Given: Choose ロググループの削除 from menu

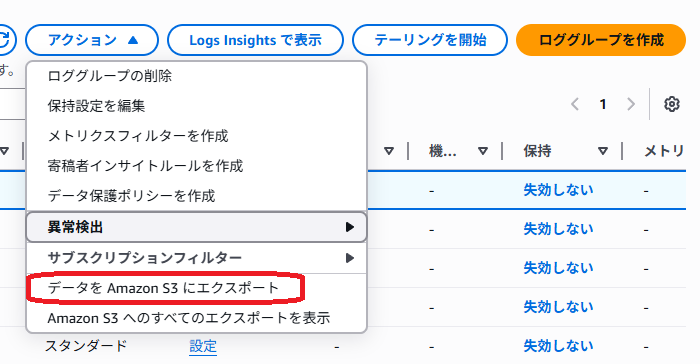Looking at the screenshot, I should (x=109, y=76).
